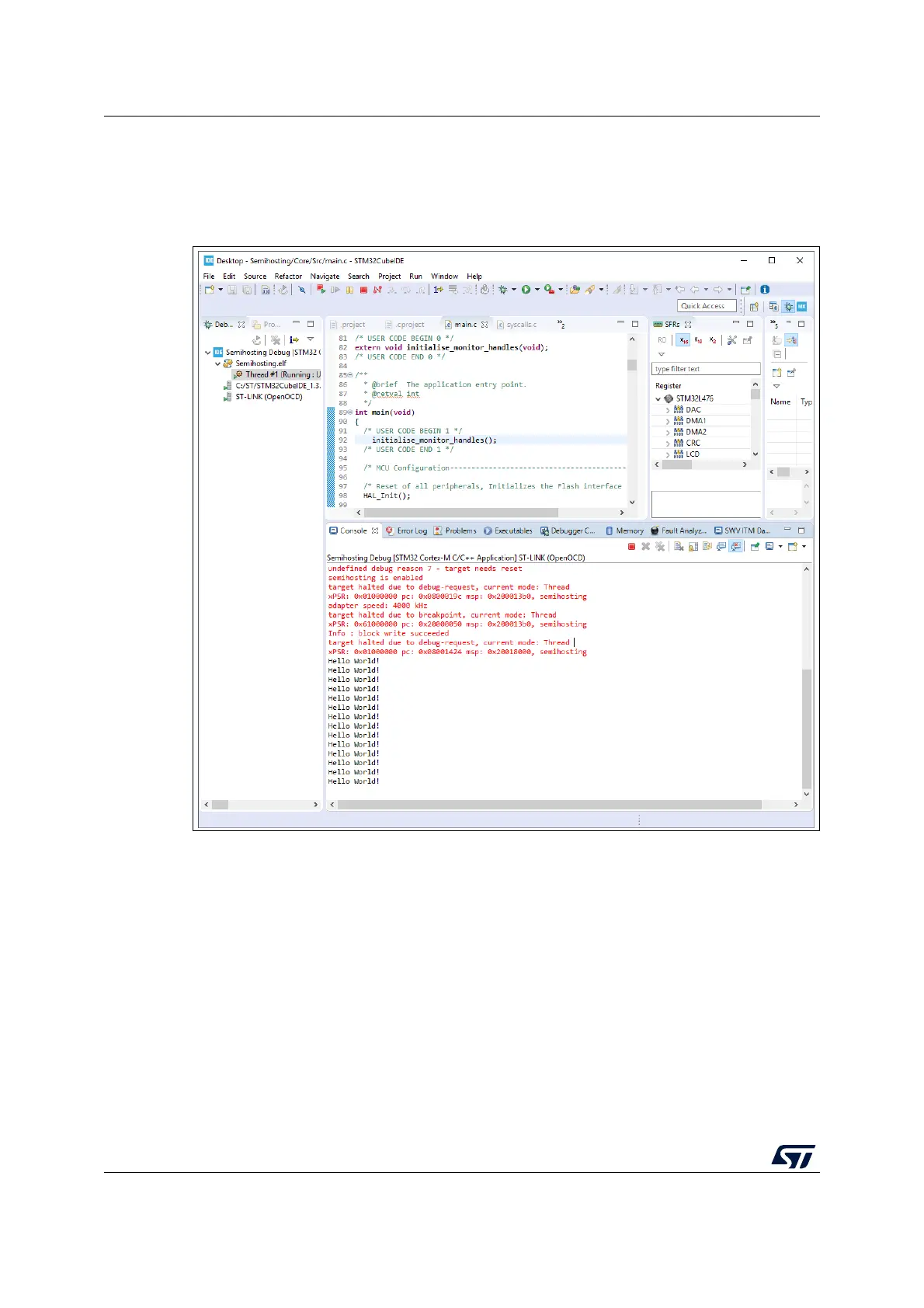Click the SFRs configure tools icon
Screen dimensions: 924x1308
[x=731, y=340]
